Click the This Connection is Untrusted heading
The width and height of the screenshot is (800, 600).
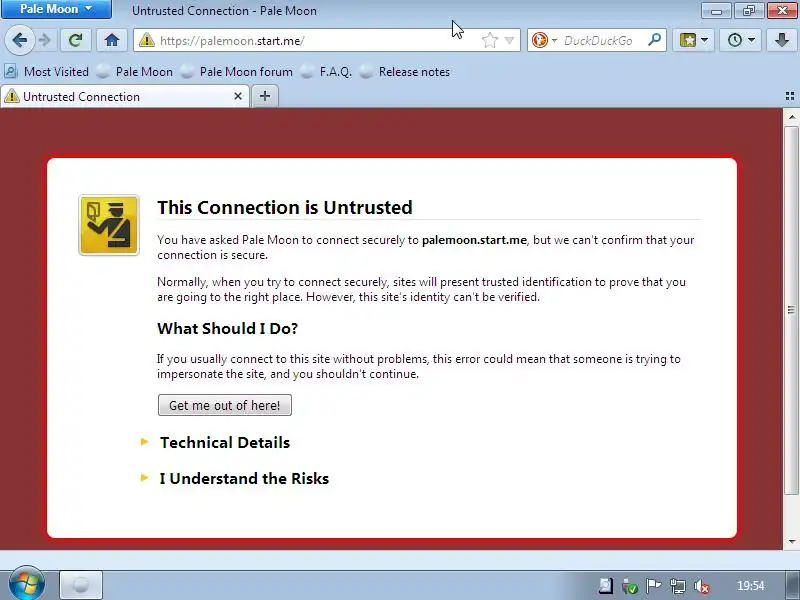tap(285, 207)
